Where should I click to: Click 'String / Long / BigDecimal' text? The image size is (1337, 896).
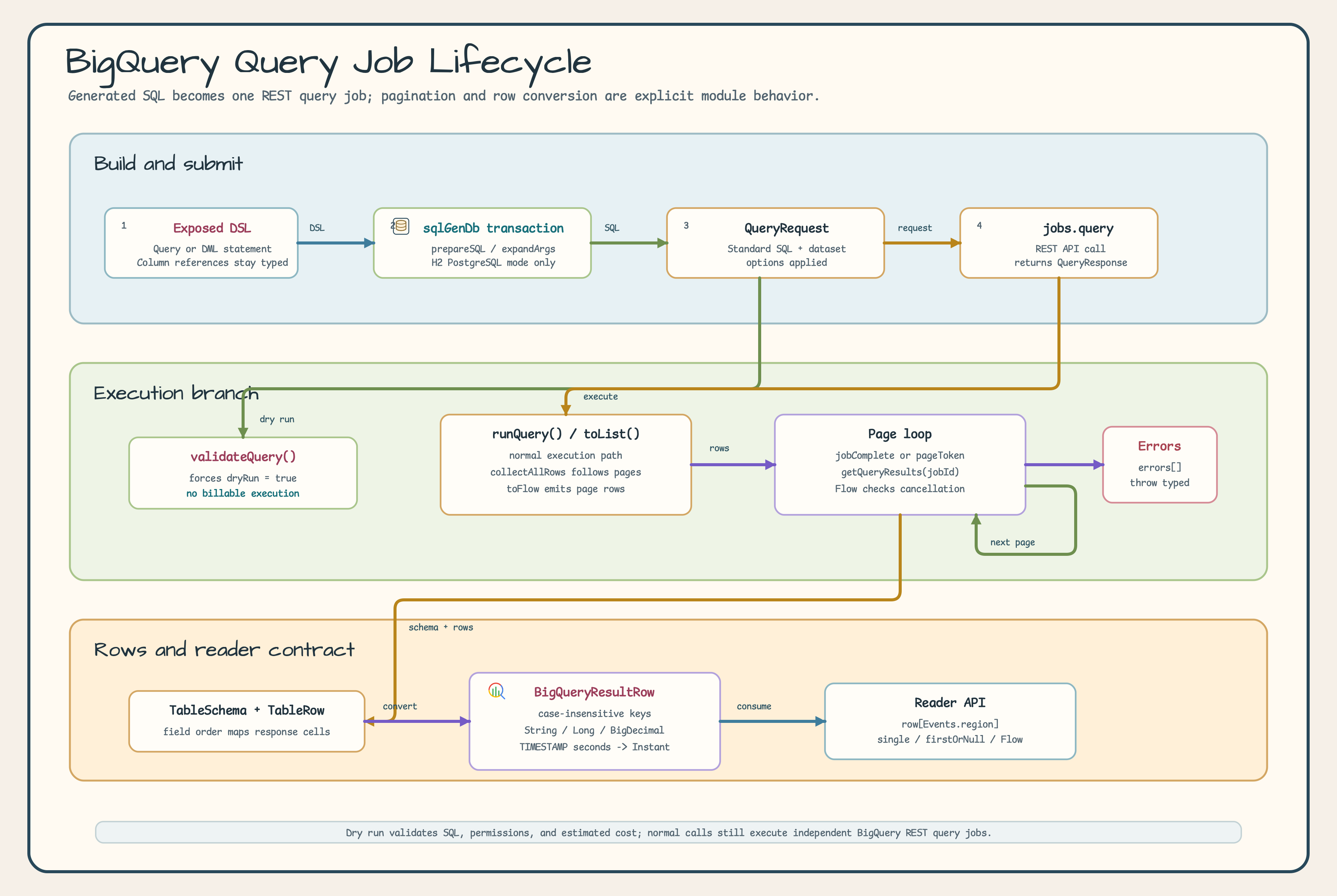pyautogui.click(x=594, y=730)
